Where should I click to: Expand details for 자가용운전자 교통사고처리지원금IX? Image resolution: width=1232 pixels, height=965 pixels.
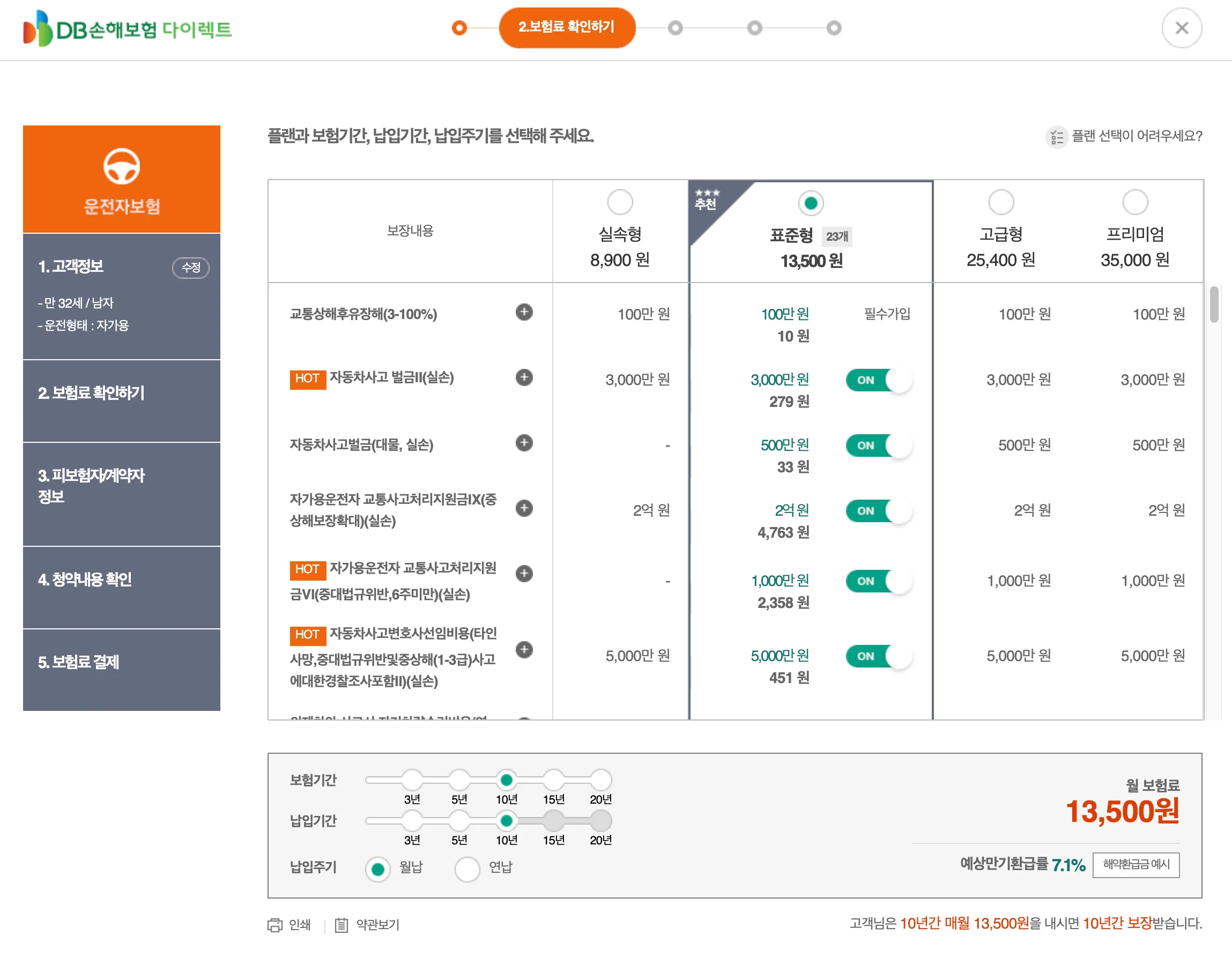[524, 508]
